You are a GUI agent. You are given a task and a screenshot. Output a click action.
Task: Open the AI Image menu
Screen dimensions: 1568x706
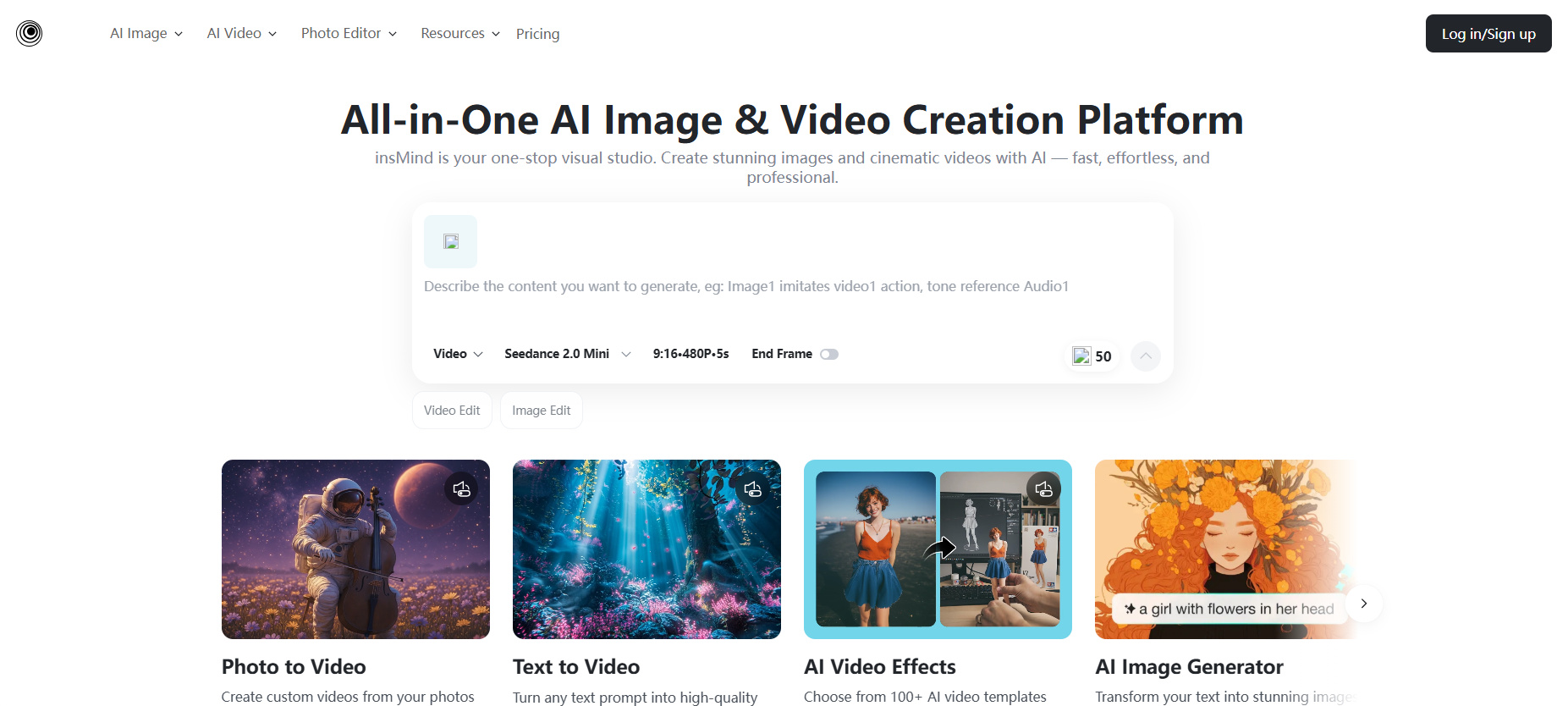tap(146, 33)
